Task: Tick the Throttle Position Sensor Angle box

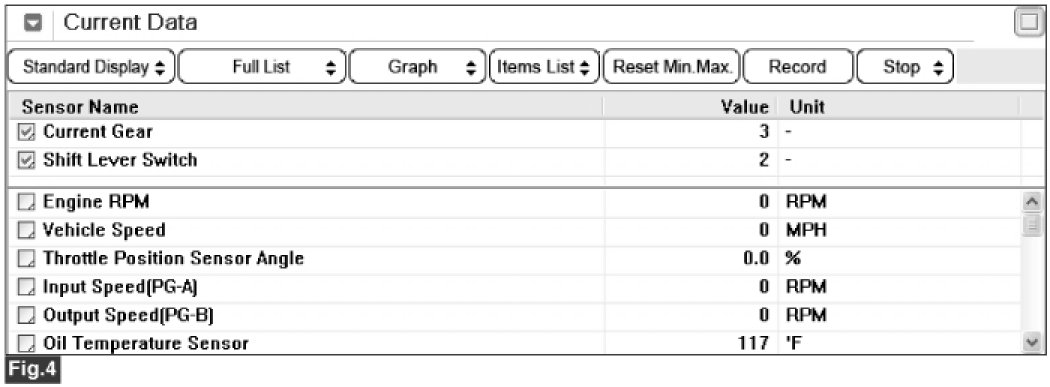Action: pyautogui.click(x=26, y=258)
